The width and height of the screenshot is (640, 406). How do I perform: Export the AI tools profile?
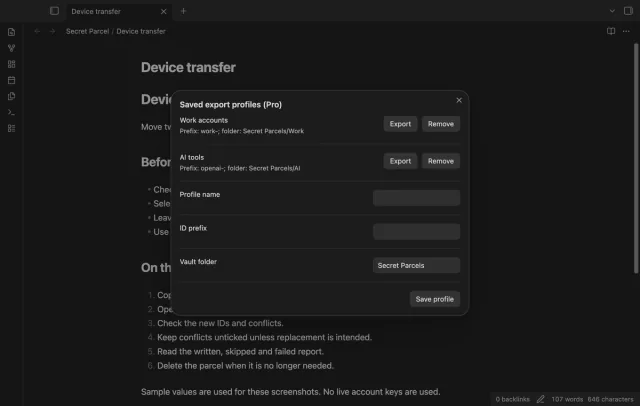pos(400,161)
